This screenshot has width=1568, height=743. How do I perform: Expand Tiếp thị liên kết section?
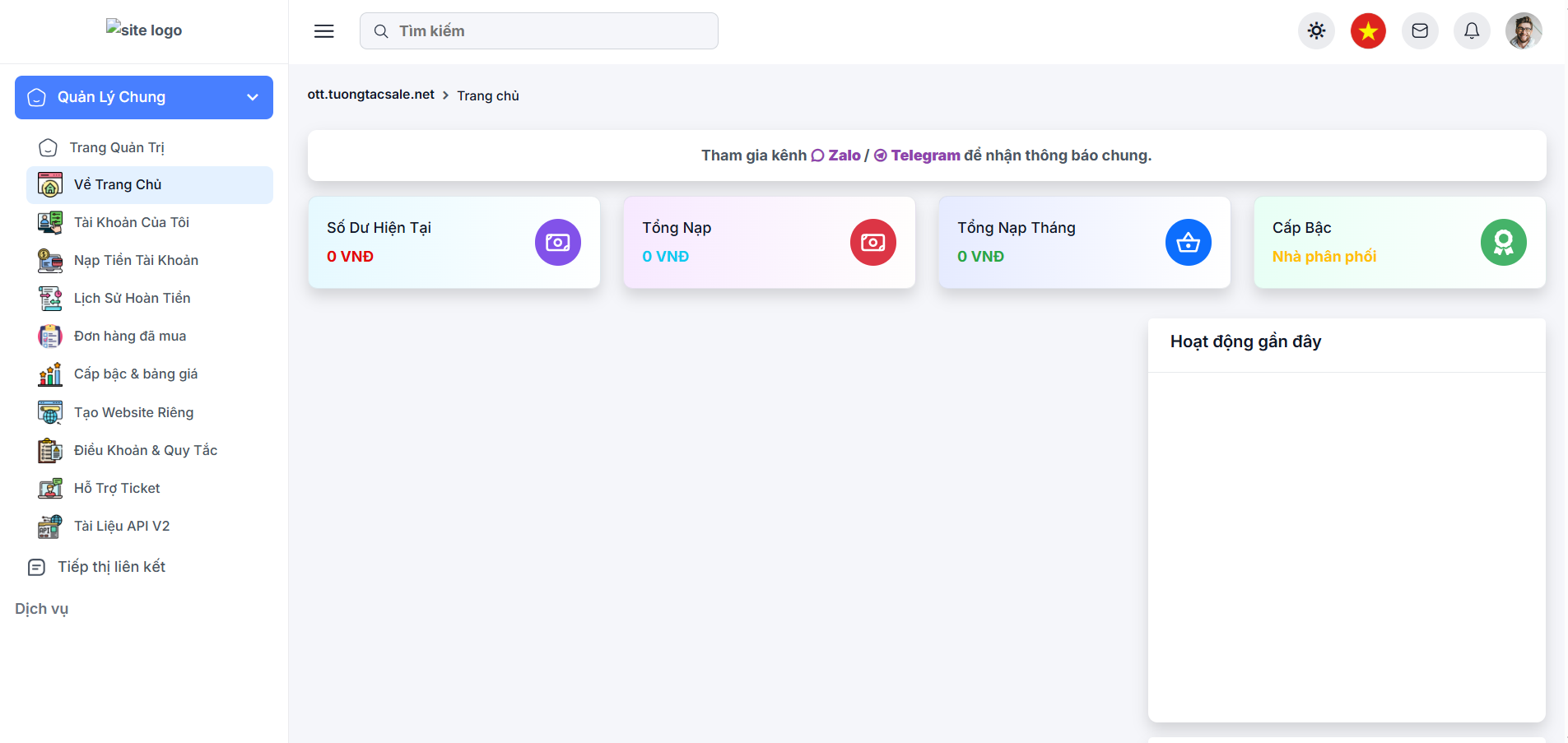(x=111, y=567)
